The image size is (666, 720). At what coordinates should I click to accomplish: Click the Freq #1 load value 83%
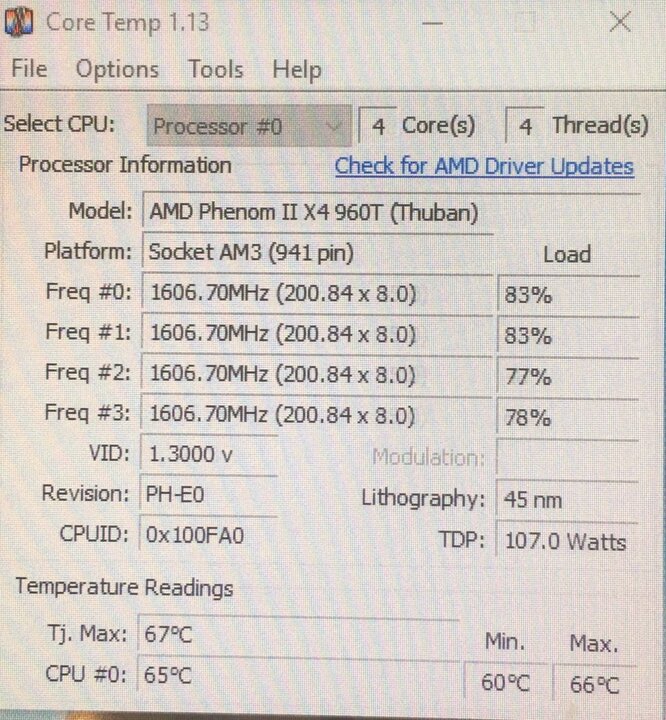point(568,336)
